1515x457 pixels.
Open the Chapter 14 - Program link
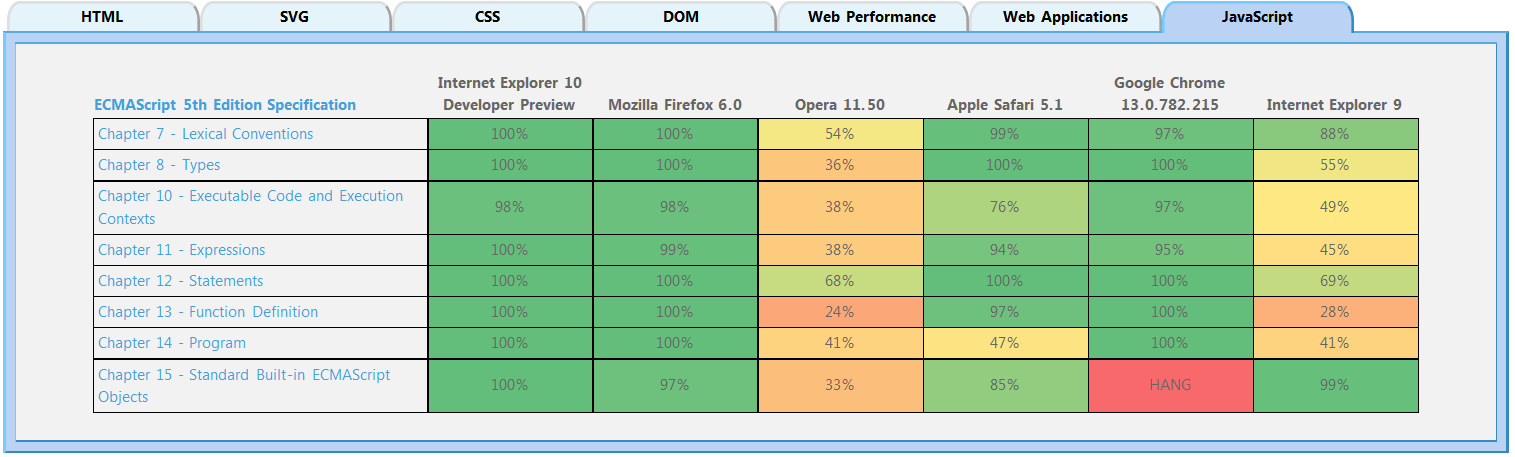[x=171, y=343]
